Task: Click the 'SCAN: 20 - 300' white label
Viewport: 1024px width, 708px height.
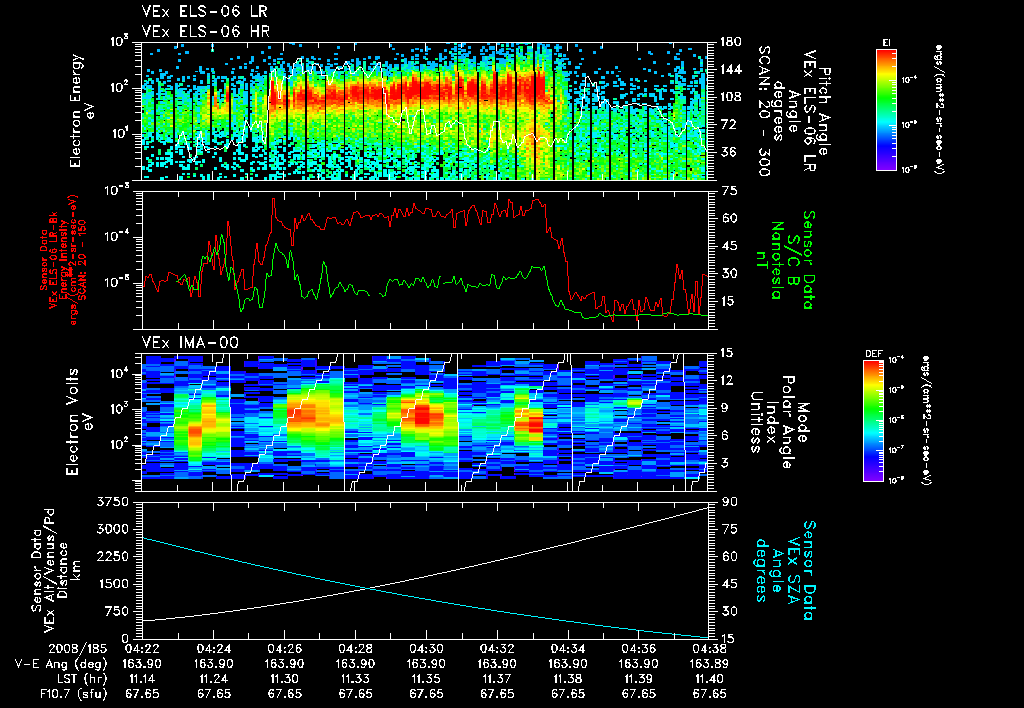Action: pos(763,111)
